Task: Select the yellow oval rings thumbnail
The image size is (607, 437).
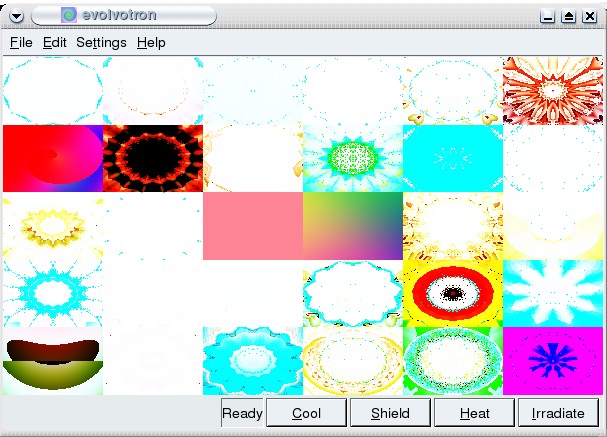Action: [x=353, y=361]
